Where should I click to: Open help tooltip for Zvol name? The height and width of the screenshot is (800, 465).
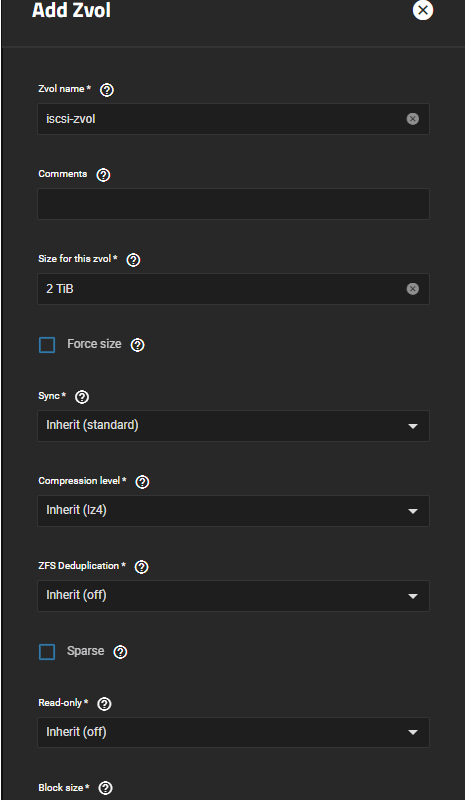tap(107, 90)
